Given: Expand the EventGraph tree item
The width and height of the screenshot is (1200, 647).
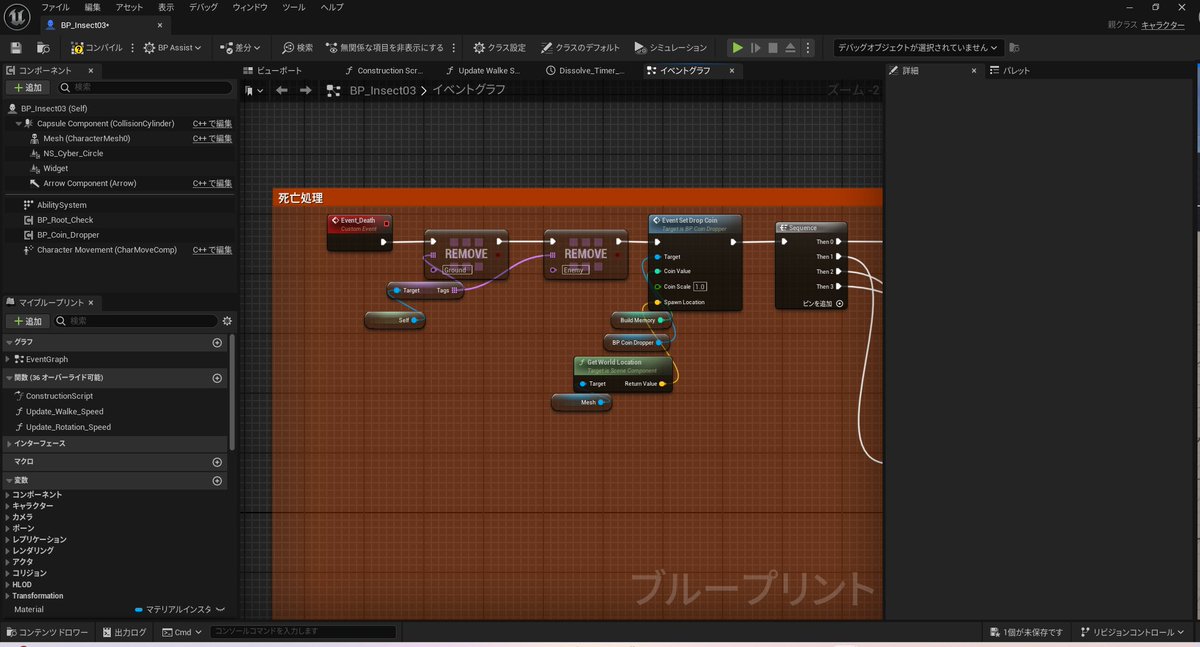Looking at the screenshot, I should [x=9, y=359].
